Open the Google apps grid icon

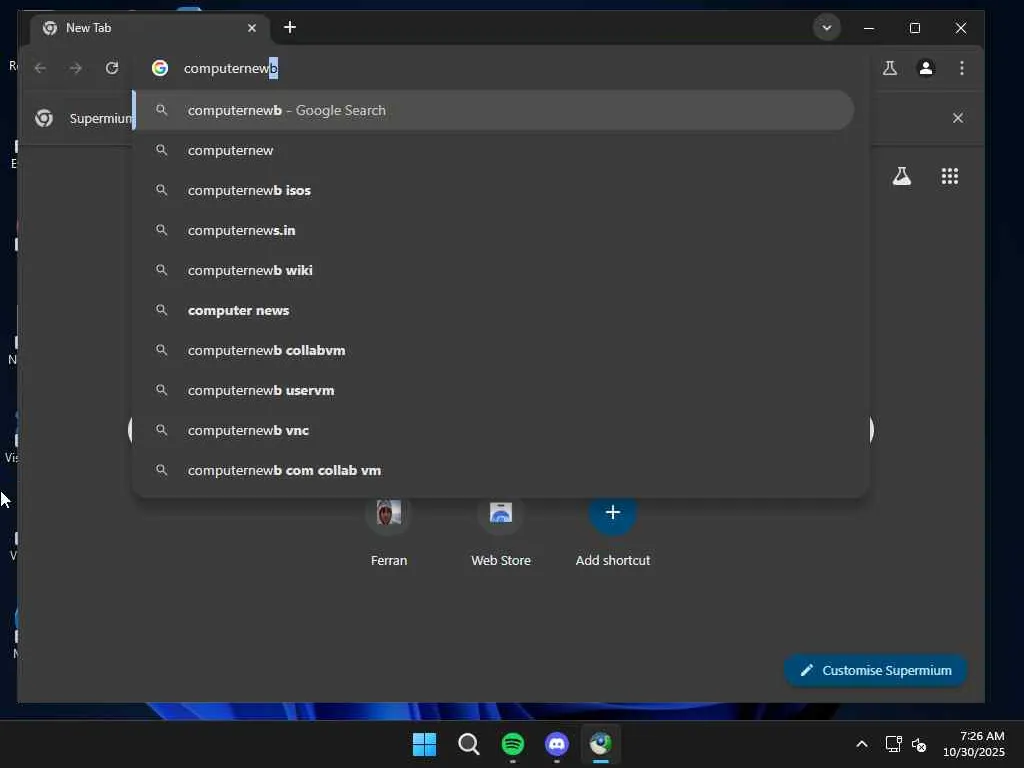pyautogui.click(x=950, y=176)
